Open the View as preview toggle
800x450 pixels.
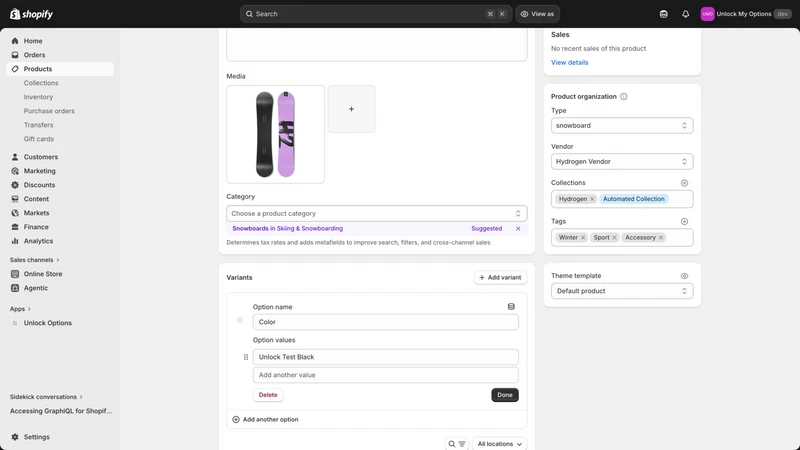(537, 14)
